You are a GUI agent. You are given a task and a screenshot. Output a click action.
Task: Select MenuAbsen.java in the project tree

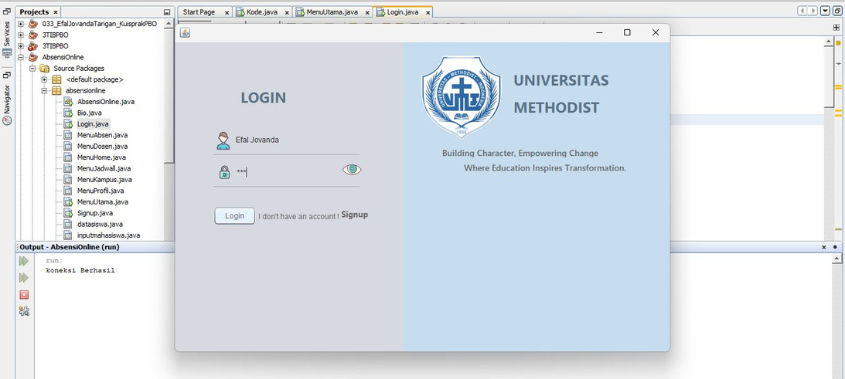(x=102, y=135)
